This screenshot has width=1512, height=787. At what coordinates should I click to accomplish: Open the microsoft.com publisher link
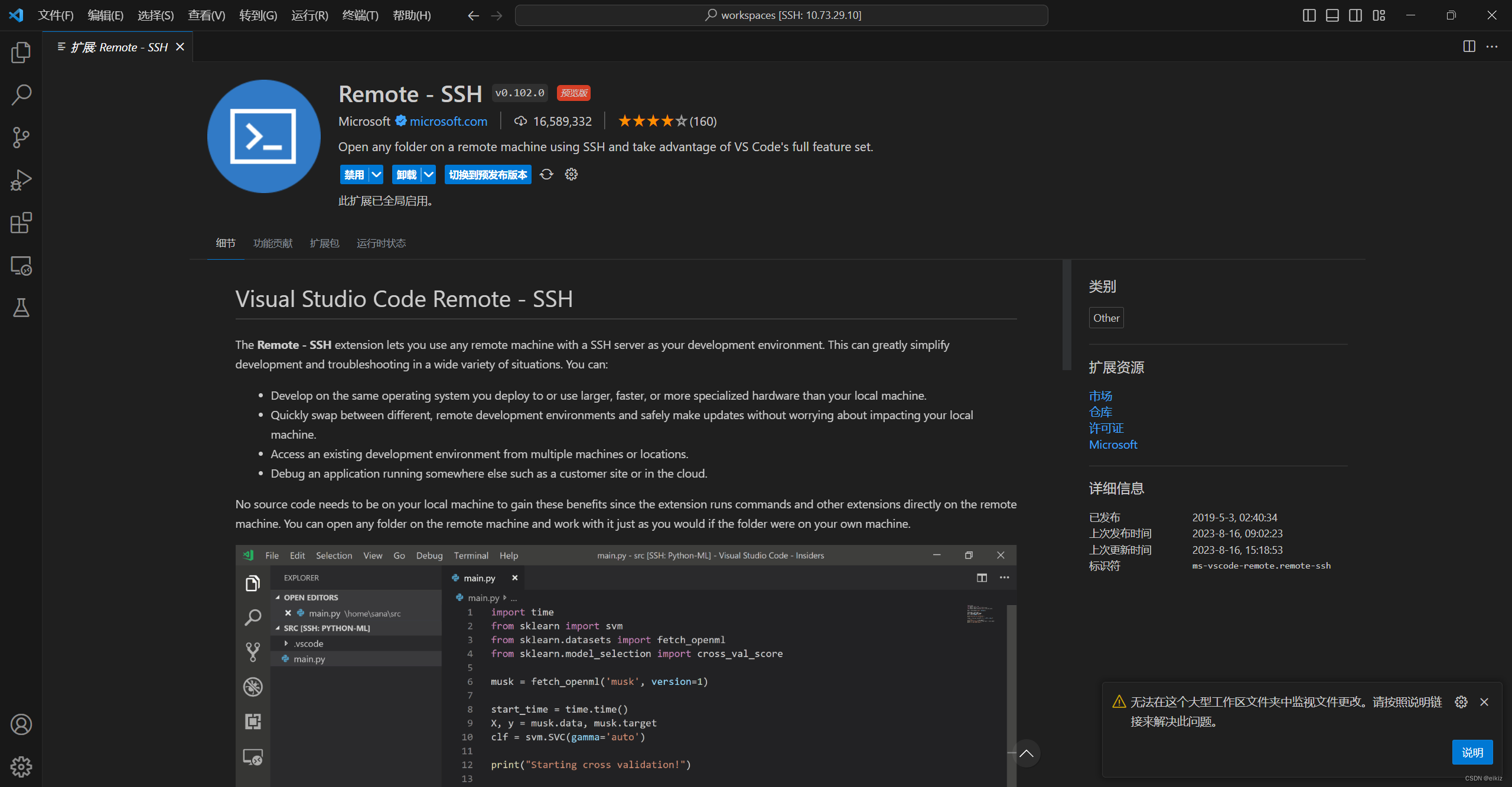point(447,121)
